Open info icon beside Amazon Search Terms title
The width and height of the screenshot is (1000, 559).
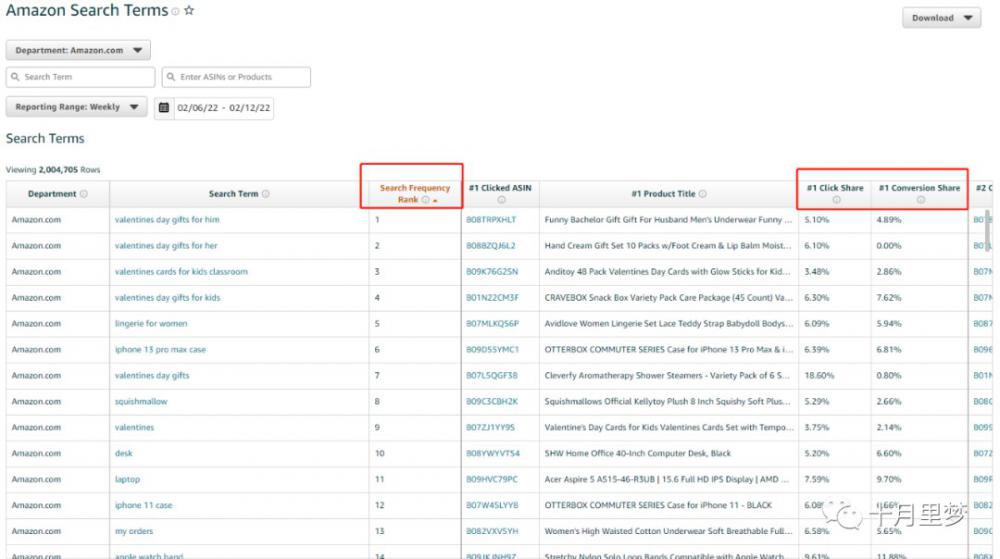coord(175,11)
